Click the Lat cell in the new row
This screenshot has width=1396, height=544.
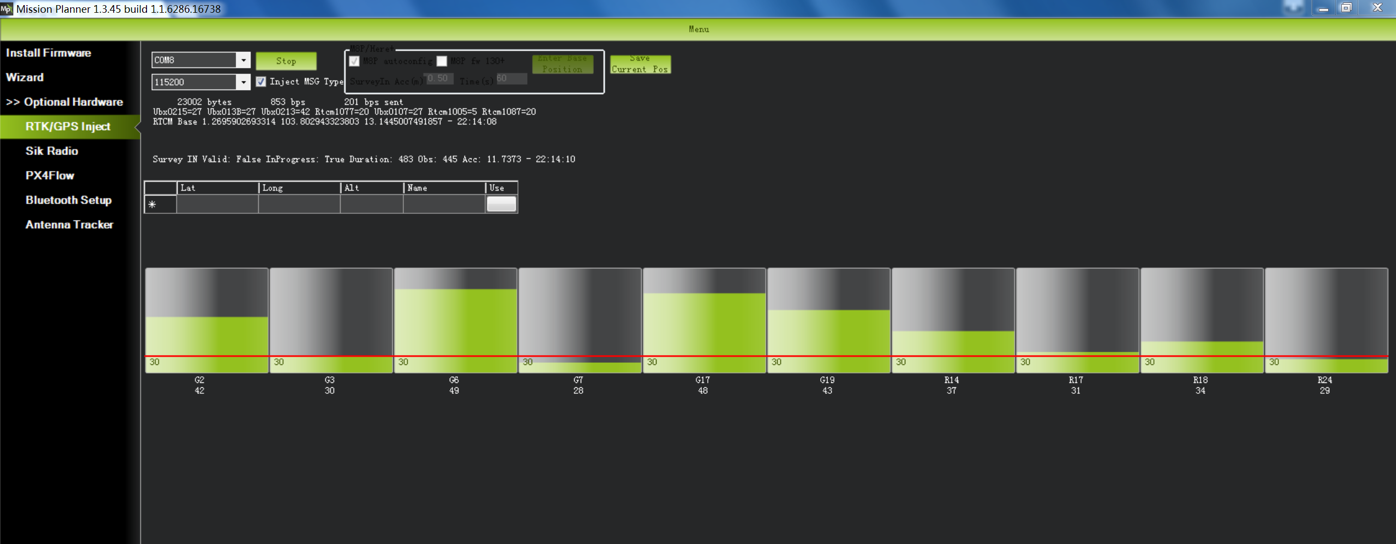217,204
